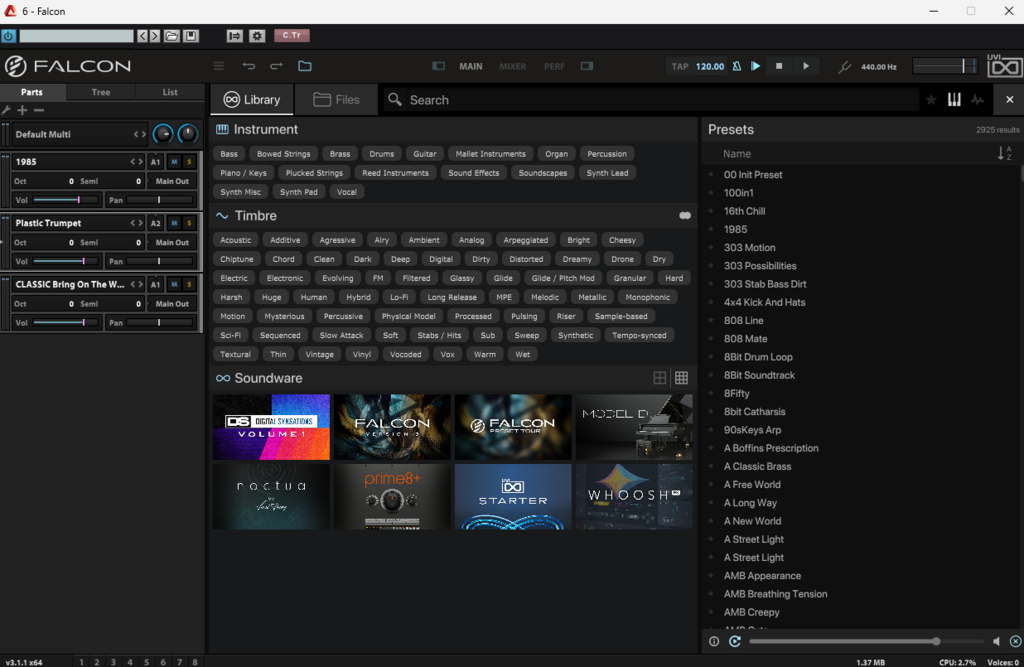Toggle the Timbre section switch

(684, 216)
